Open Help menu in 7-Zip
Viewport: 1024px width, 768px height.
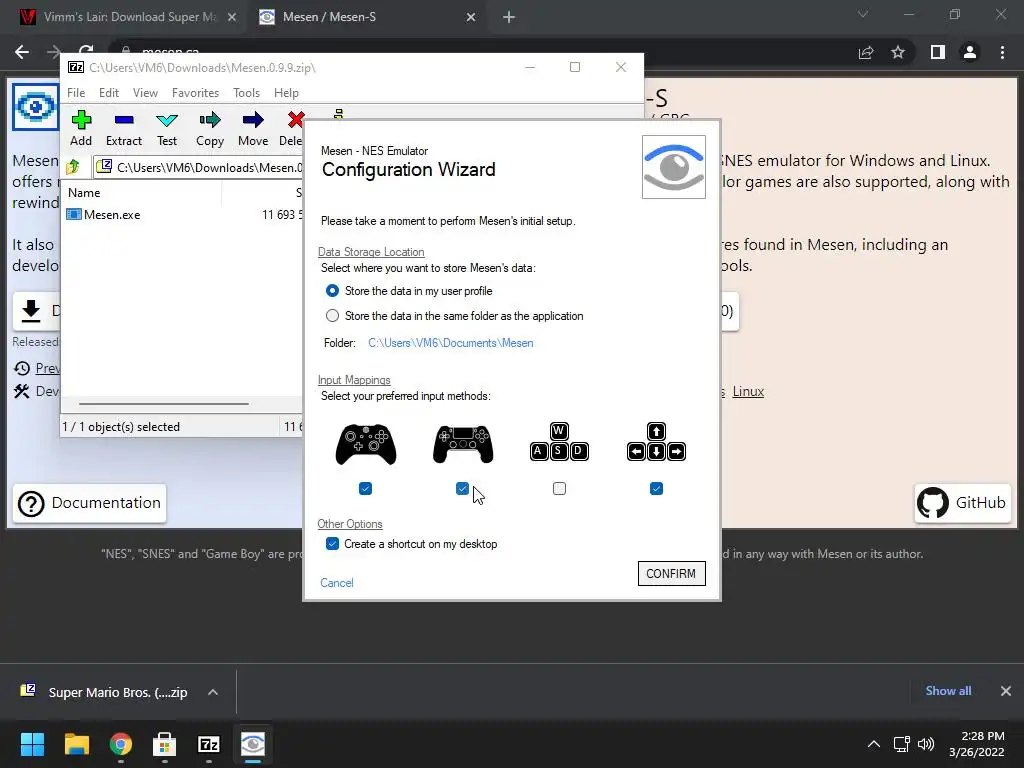click(286, 93)
